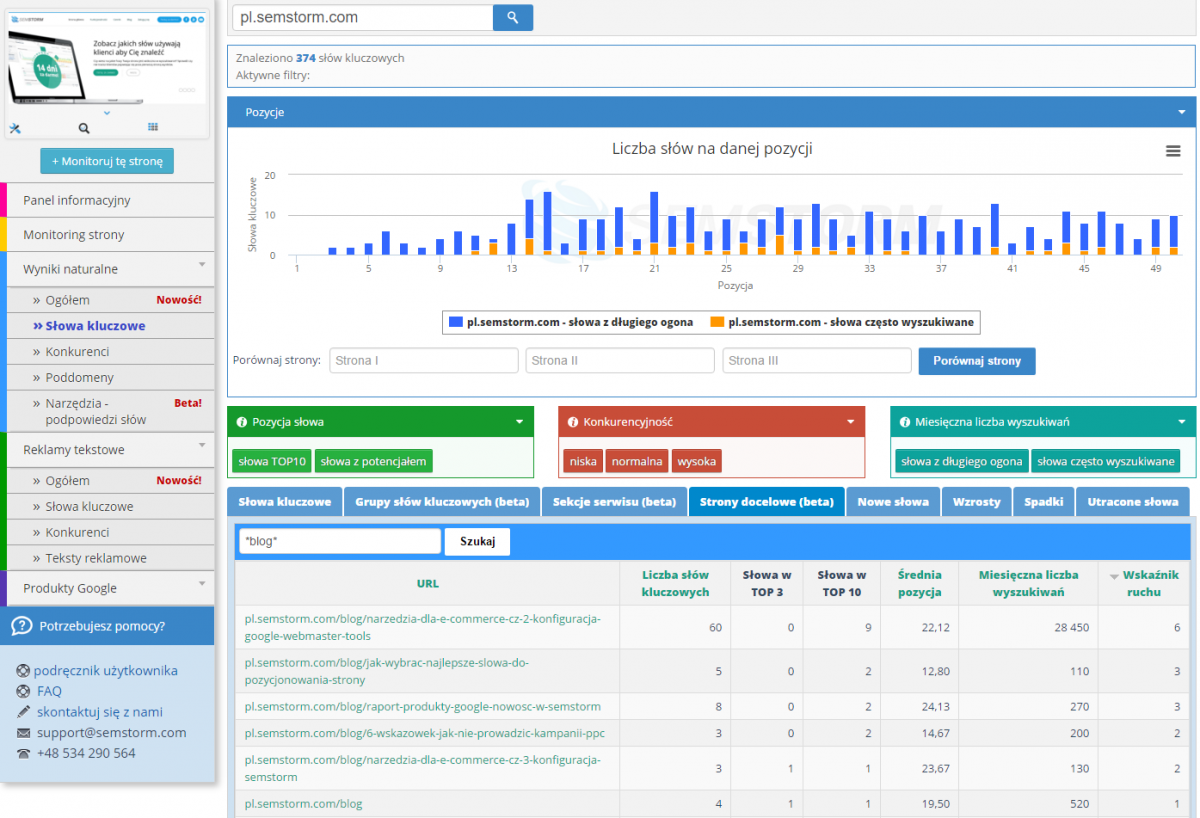The width and height of the screenshot is (1200, 818).
Task: Toggle the wysoka competition filter
Action: [x=697, y=461]
